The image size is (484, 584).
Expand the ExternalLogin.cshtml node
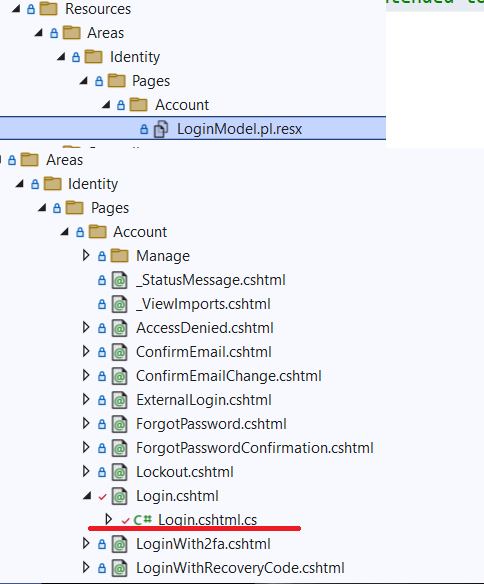tap(86, 400)
